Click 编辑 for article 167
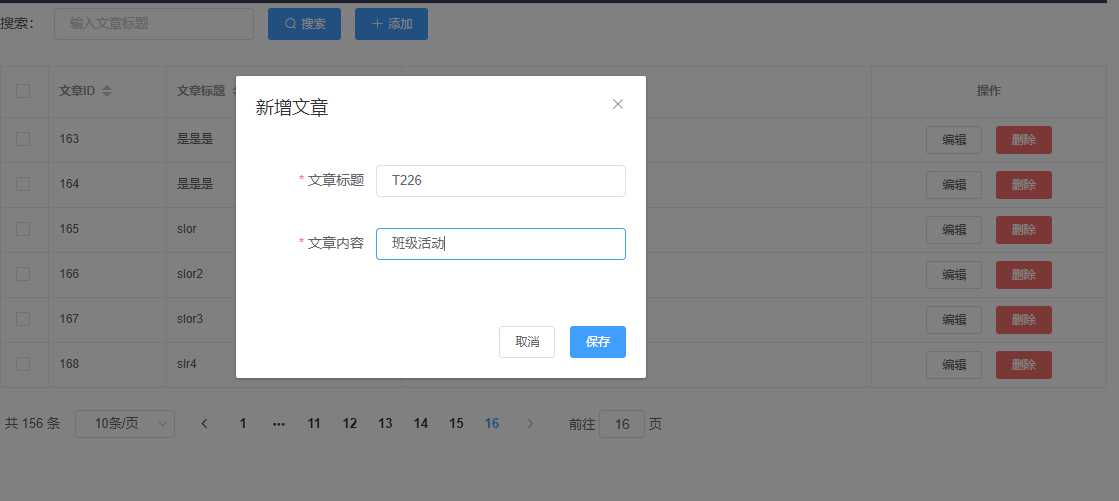 [954, 320]
